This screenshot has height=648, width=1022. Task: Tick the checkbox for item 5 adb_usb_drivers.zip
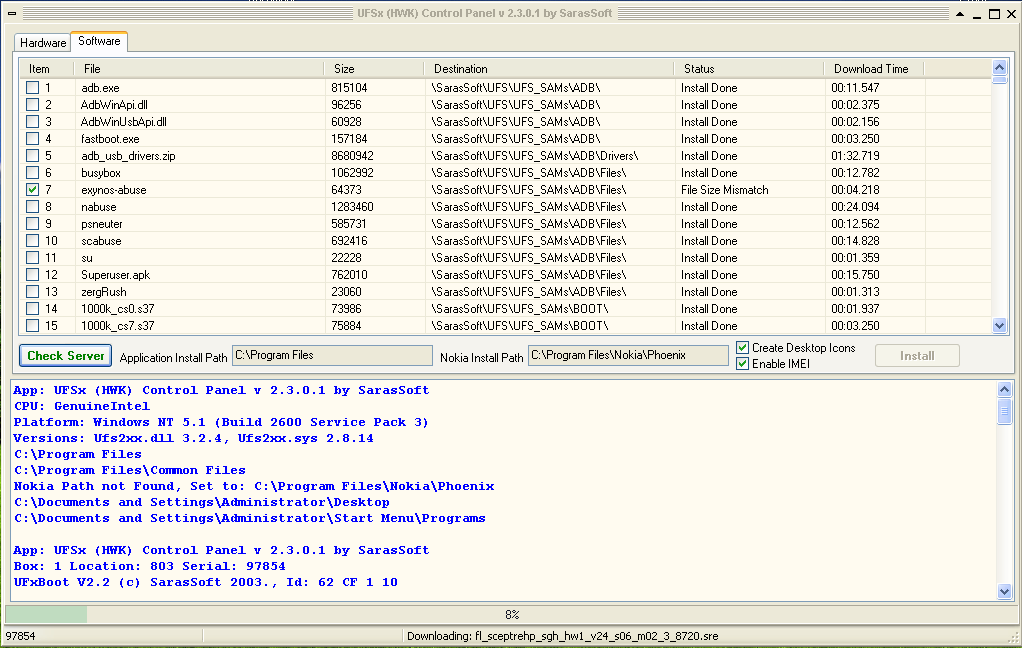point(33,155)
